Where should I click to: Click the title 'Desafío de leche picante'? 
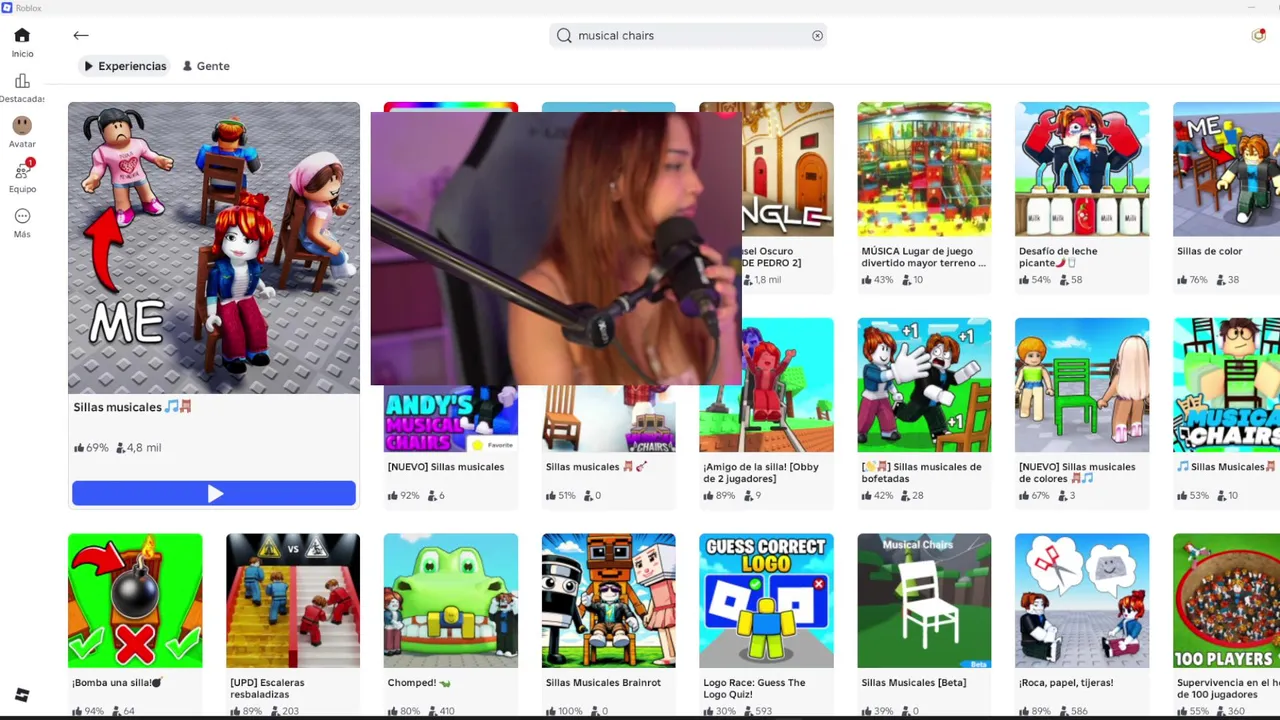[x=1058, y=257]
